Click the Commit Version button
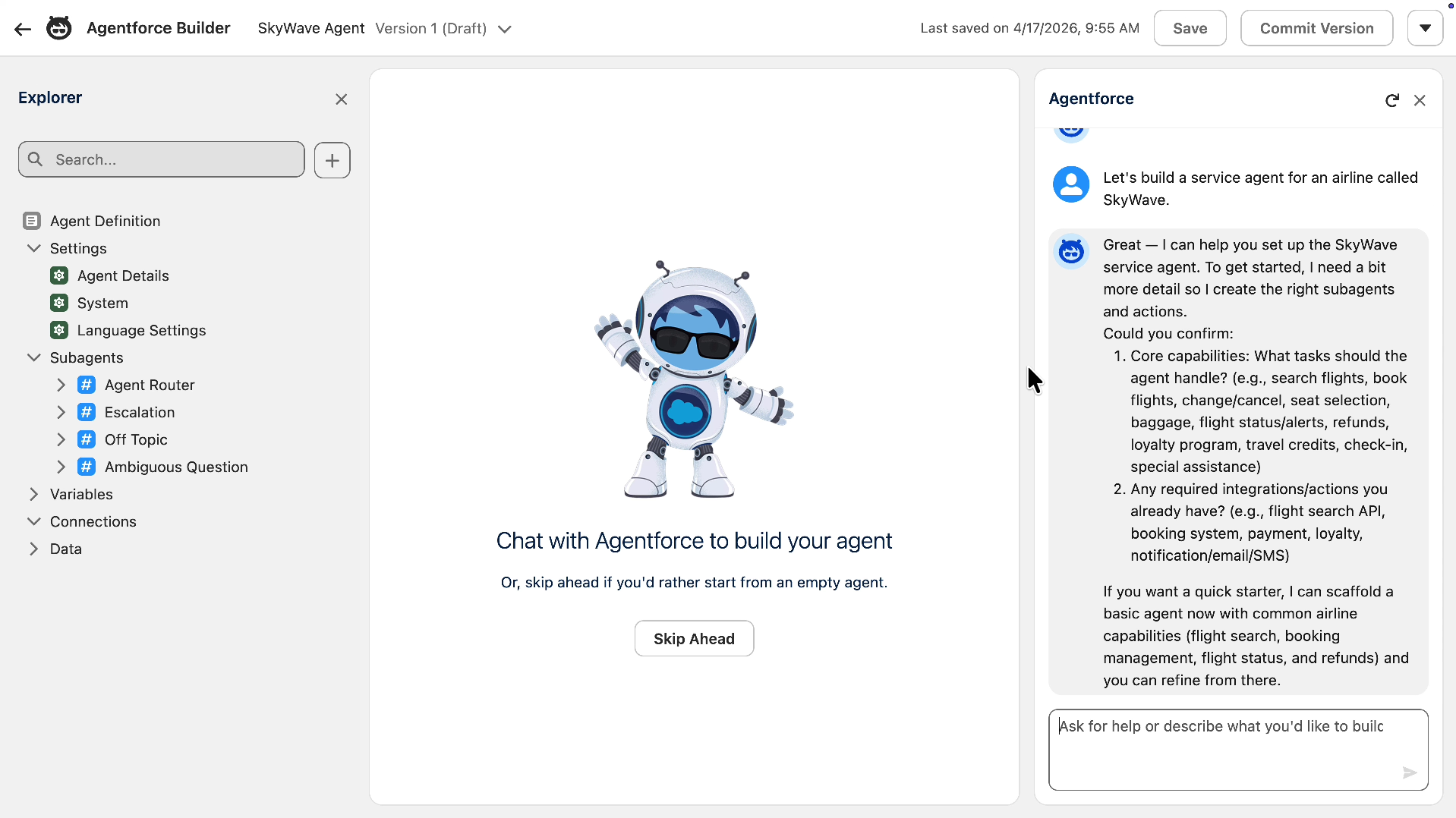Viewport: 1456px width, 818px height. [x=1316, y=28]
